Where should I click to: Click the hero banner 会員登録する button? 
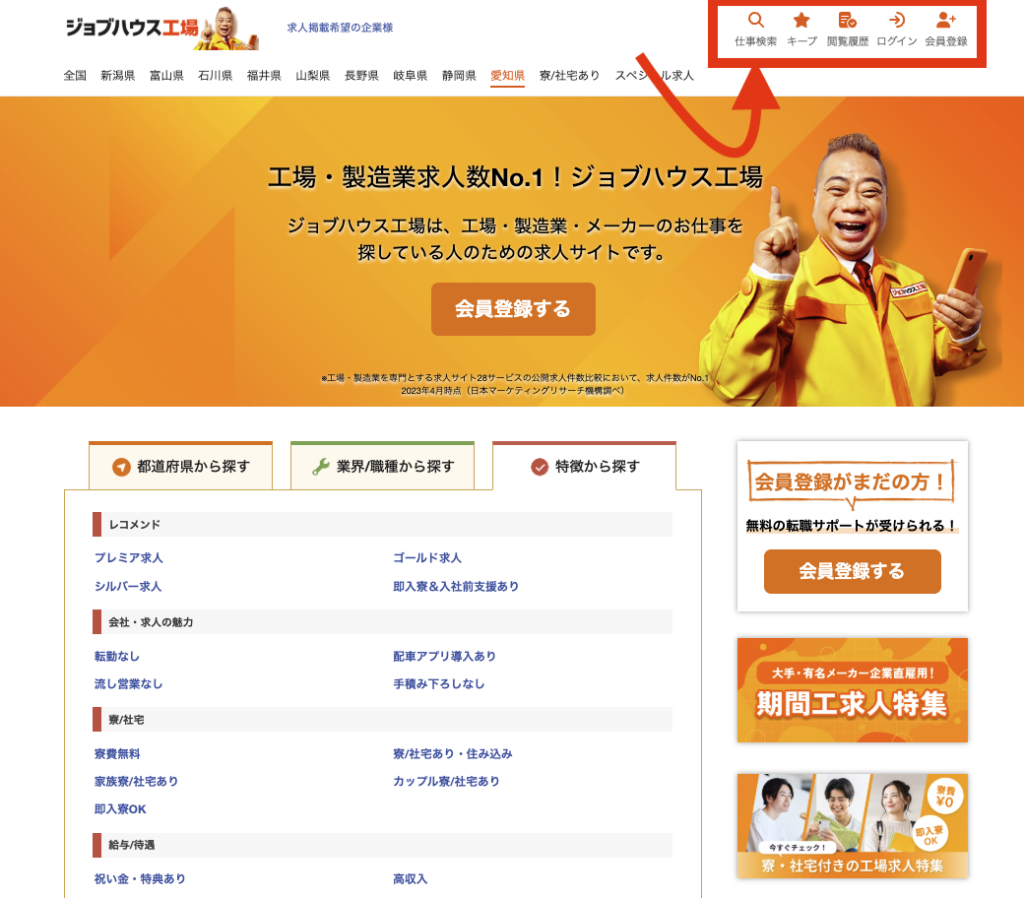pyautogui.click(x=513, y=309)
